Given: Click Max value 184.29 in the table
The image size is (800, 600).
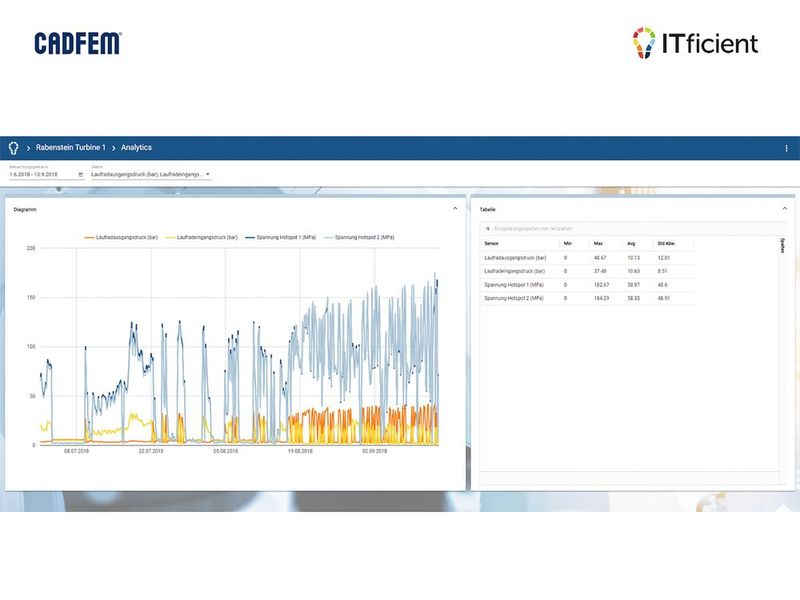Looking at the screenshot, I should pos(602,298).
